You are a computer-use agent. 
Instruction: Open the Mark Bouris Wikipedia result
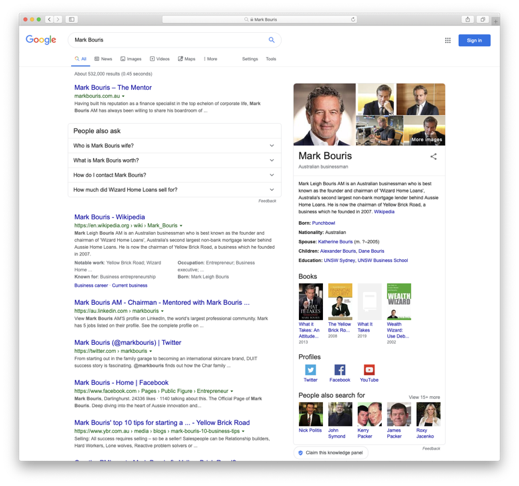point(110,217)
